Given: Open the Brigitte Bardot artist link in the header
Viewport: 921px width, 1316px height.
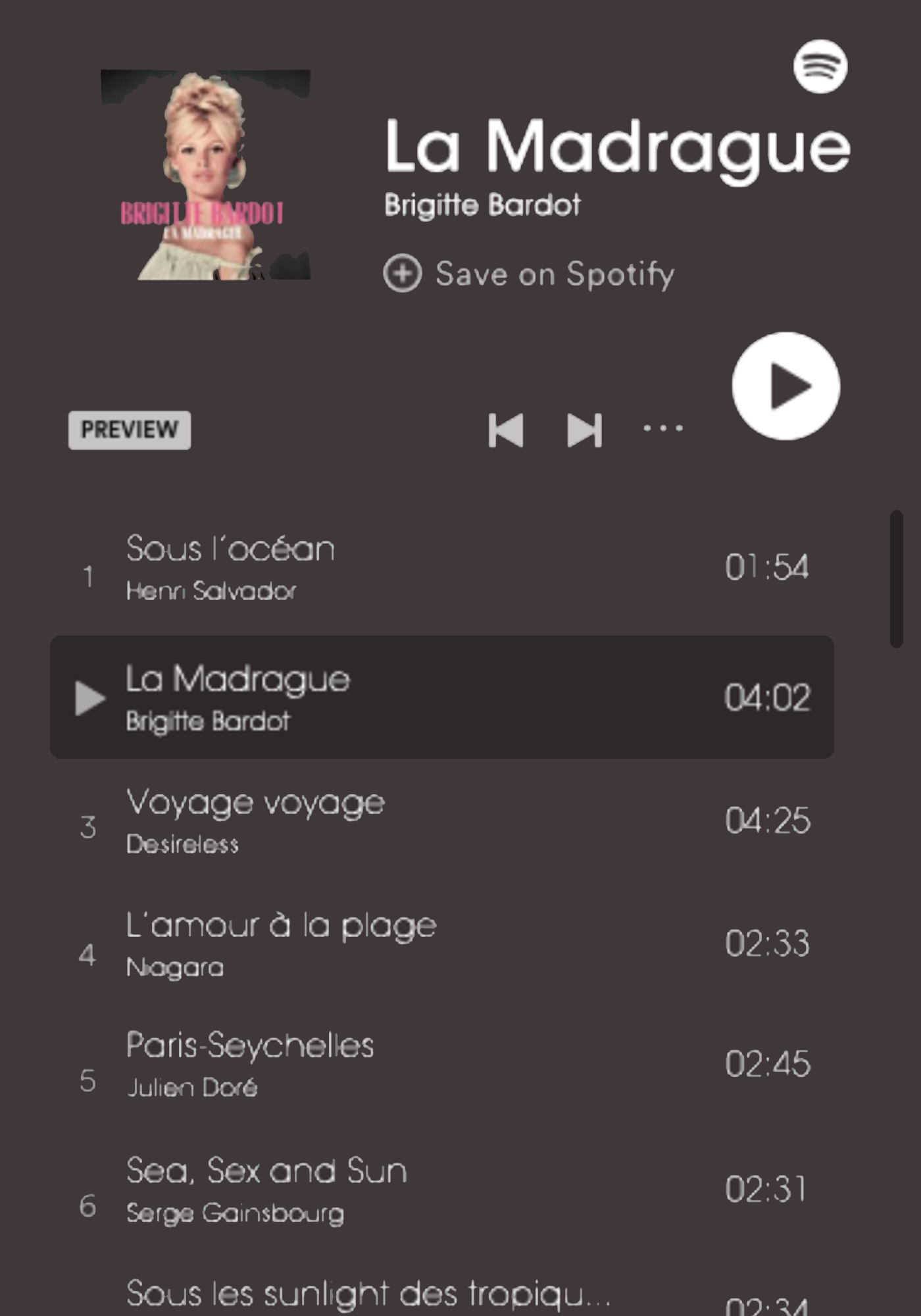Looking at the screenshot, I should [x=482, y=205].
